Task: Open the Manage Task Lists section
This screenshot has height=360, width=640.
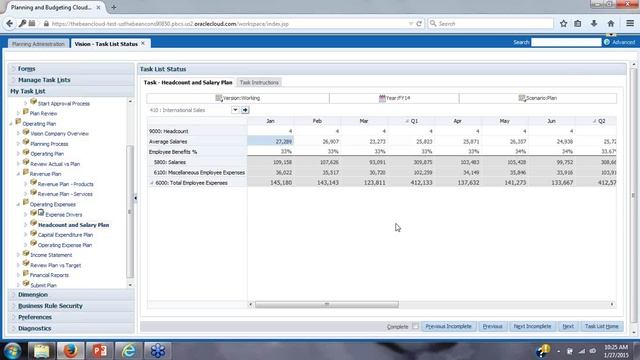Action: pos(71,80)
